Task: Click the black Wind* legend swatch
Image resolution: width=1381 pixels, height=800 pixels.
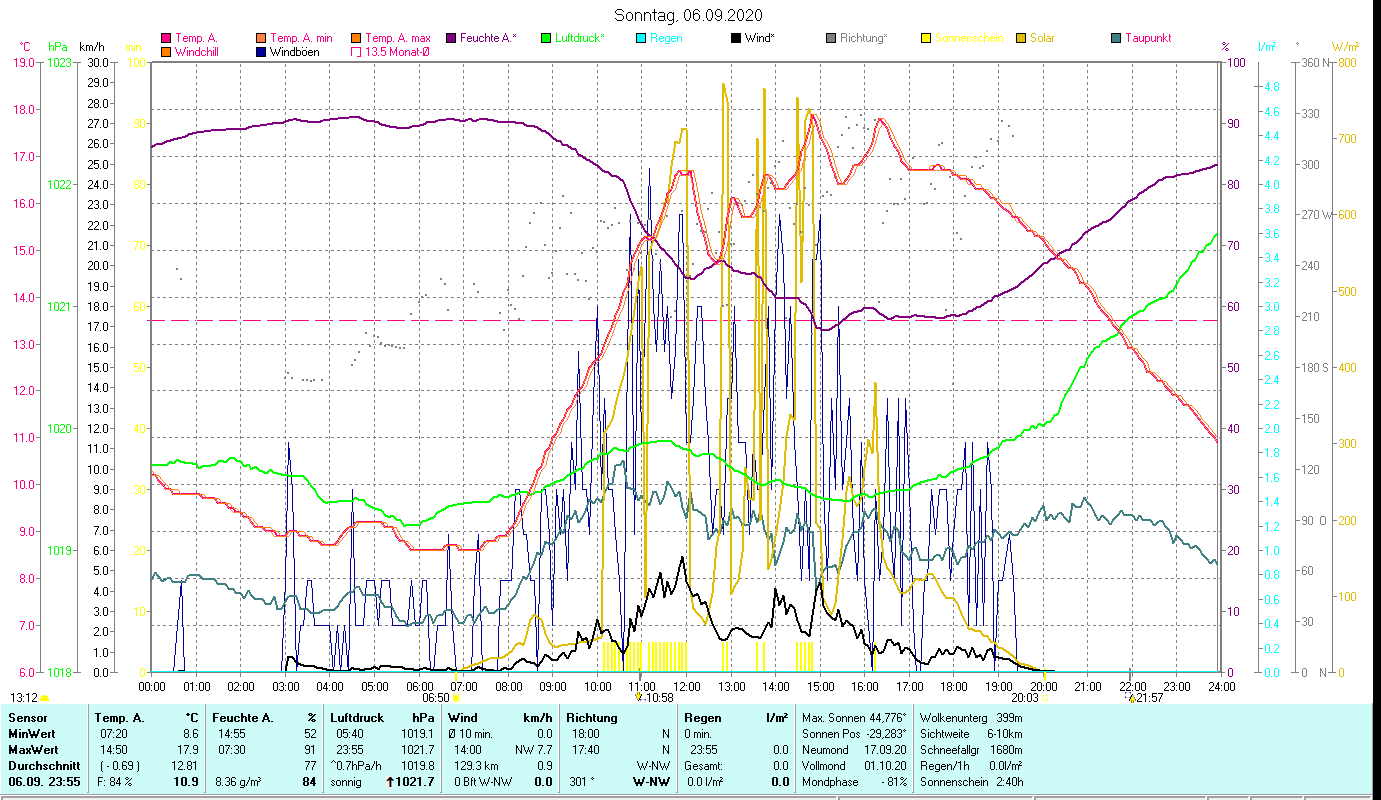Action: pos(736,39)
